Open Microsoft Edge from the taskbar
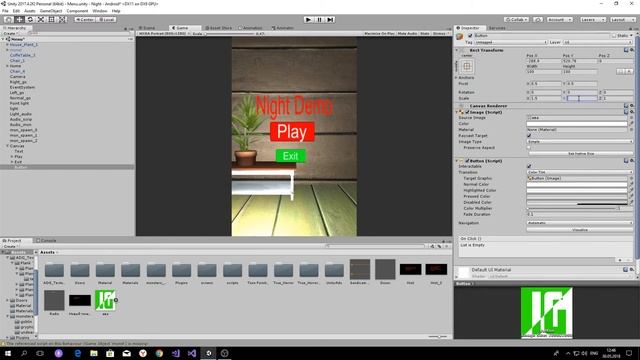 click(x=78, y=353)
